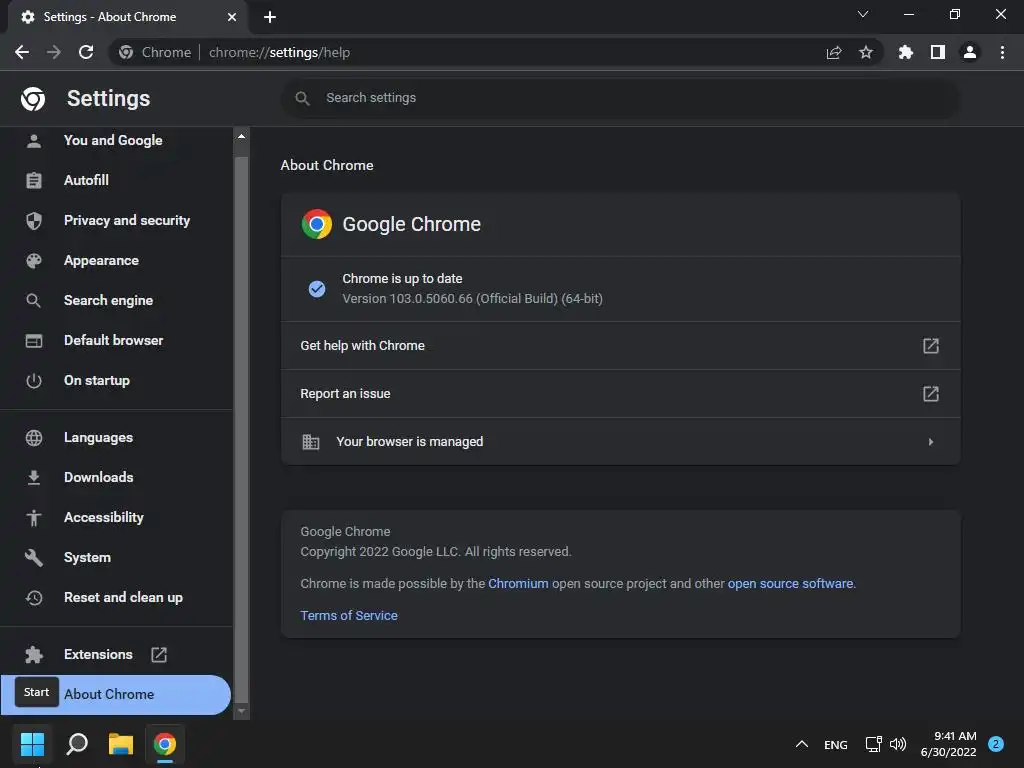Click the network display tray icon
This screenshot has width=1024, height=768.
(873, 744)
